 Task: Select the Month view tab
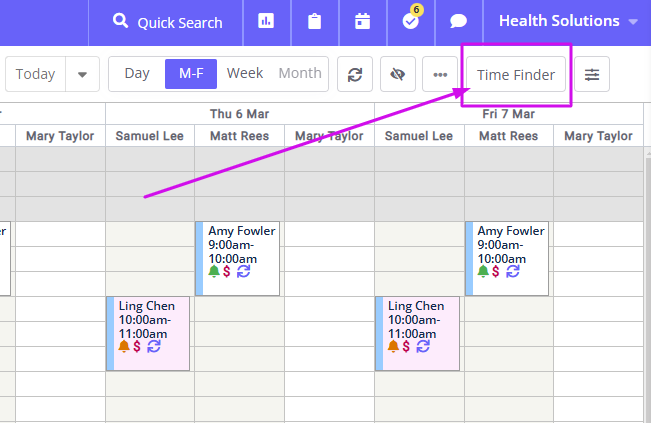pos(300,74)
